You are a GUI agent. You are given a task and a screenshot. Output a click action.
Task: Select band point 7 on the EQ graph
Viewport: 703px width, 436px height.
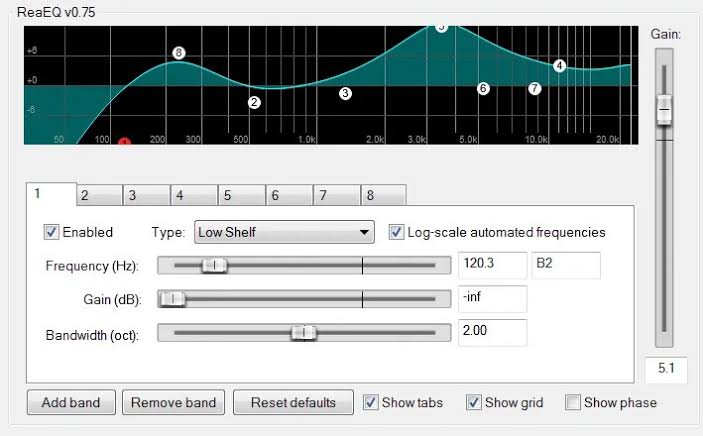click(534, 88)
